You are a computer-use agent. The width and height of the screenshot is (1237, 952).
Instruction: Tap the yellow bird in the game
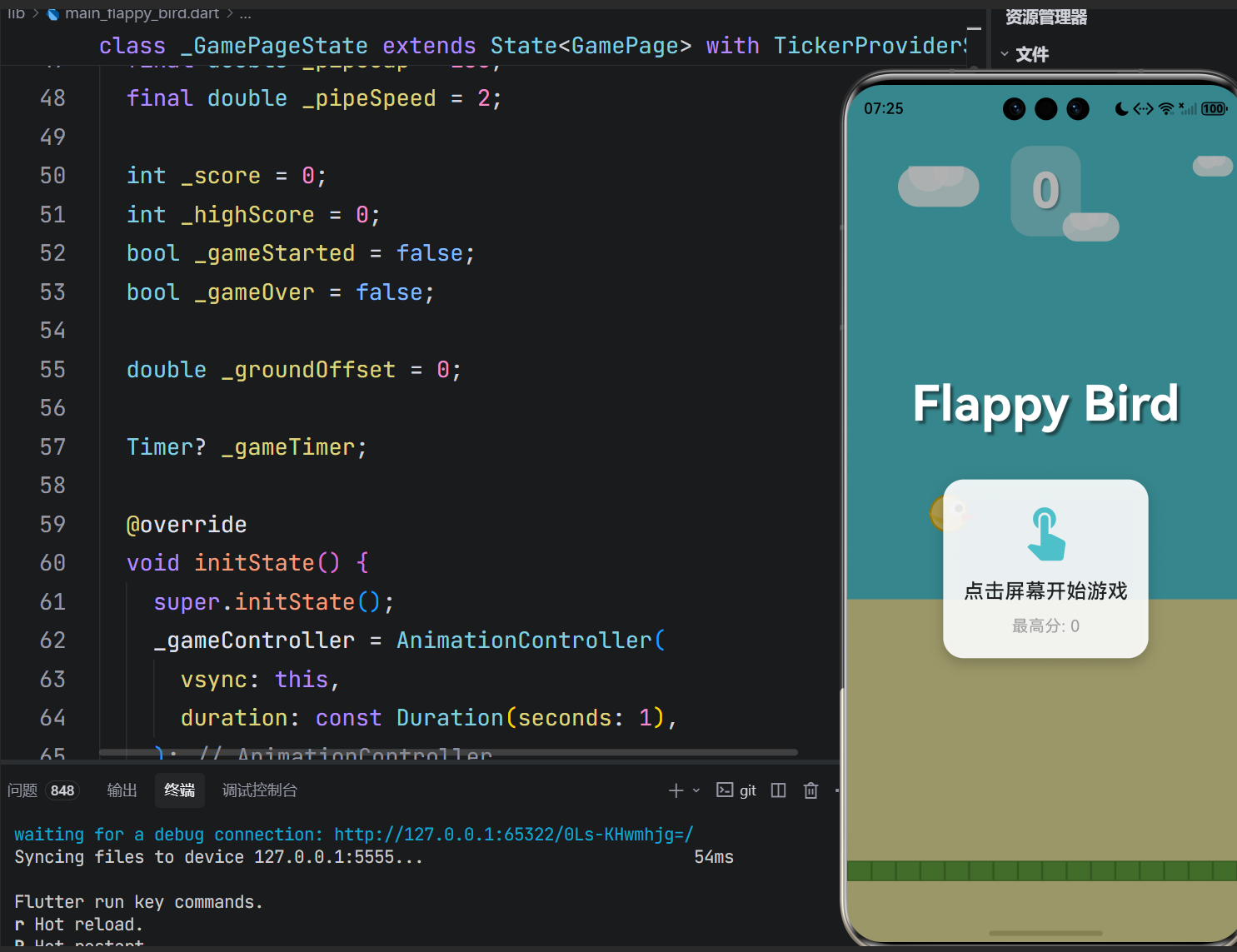coord(947,513)
